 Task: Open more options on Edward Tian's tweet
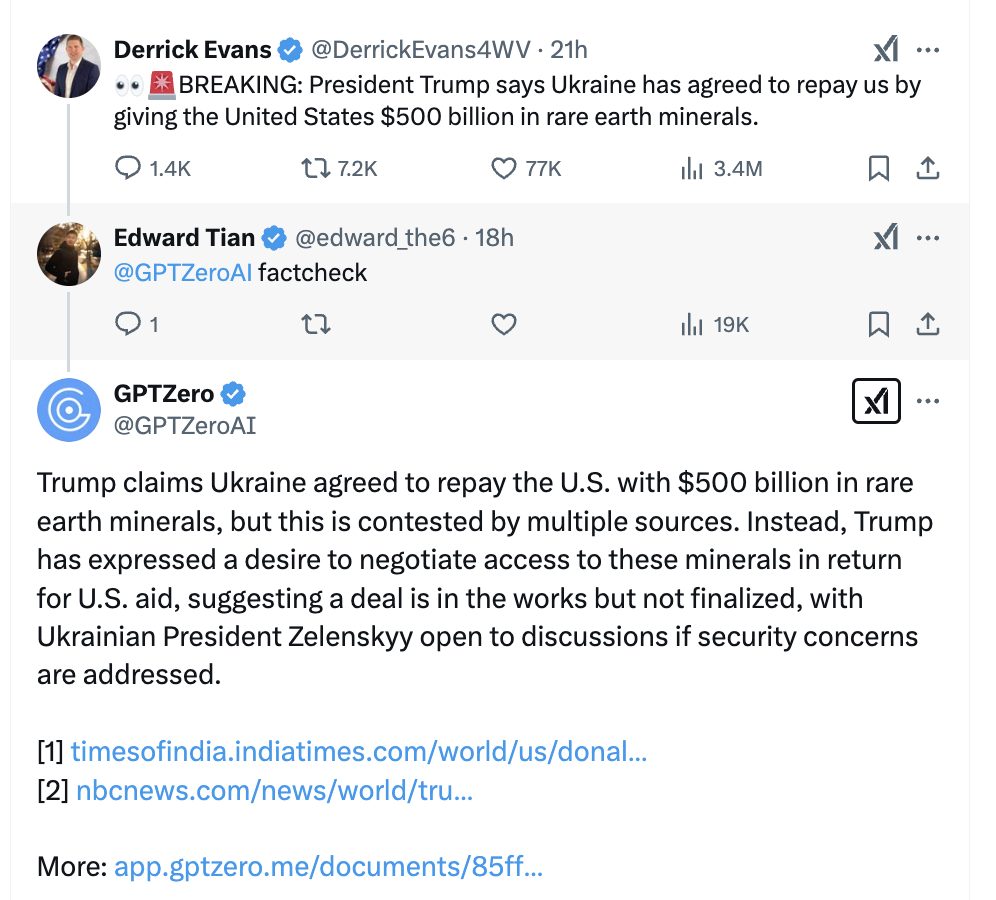[928, 238]
